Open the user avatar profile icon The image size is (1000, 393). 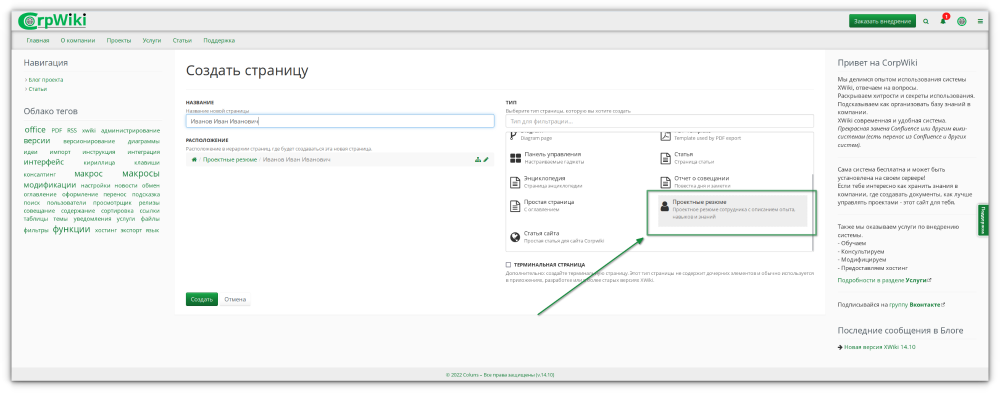962,21
